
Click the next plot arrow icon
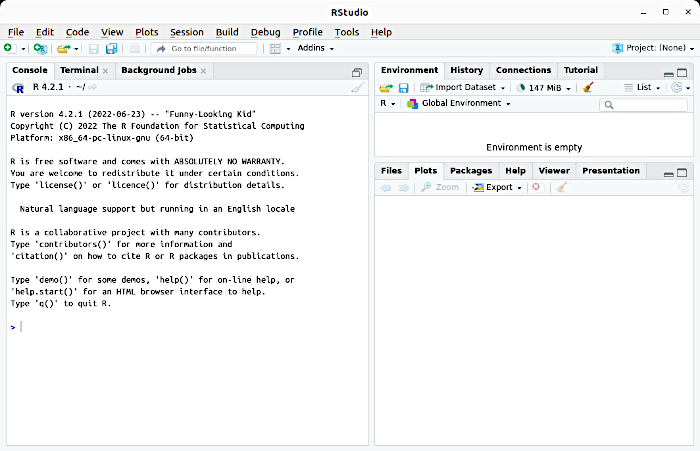click(404, 188)
